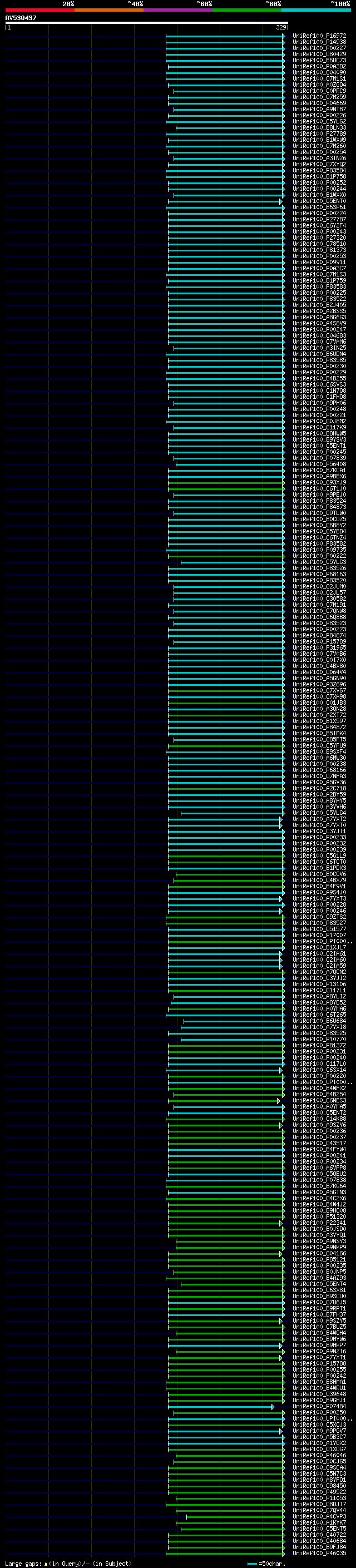Select the UniRef100_P46035 label

coord(319,1554)
